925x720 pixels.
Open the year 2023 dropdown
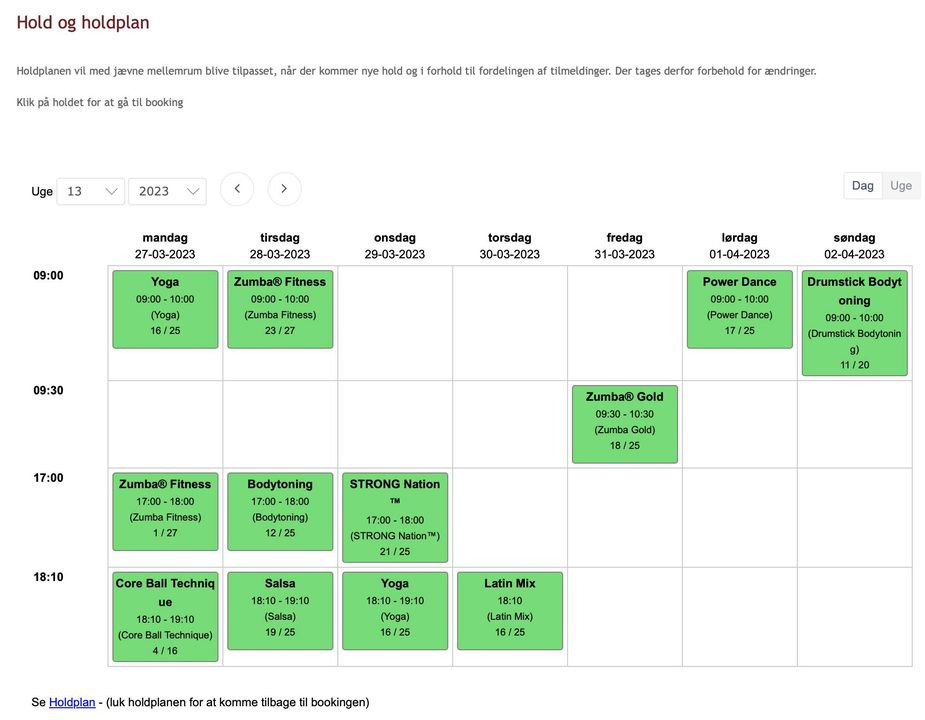coord(167,191)
